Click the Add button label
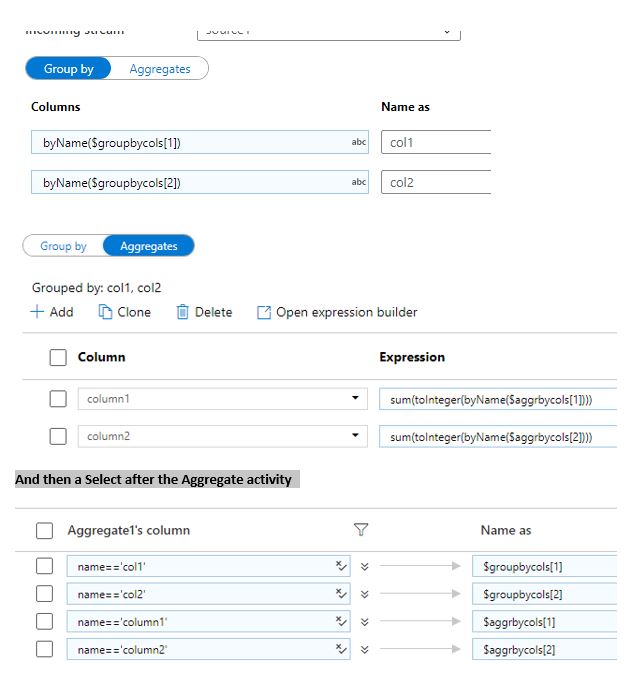 (62, 312)
